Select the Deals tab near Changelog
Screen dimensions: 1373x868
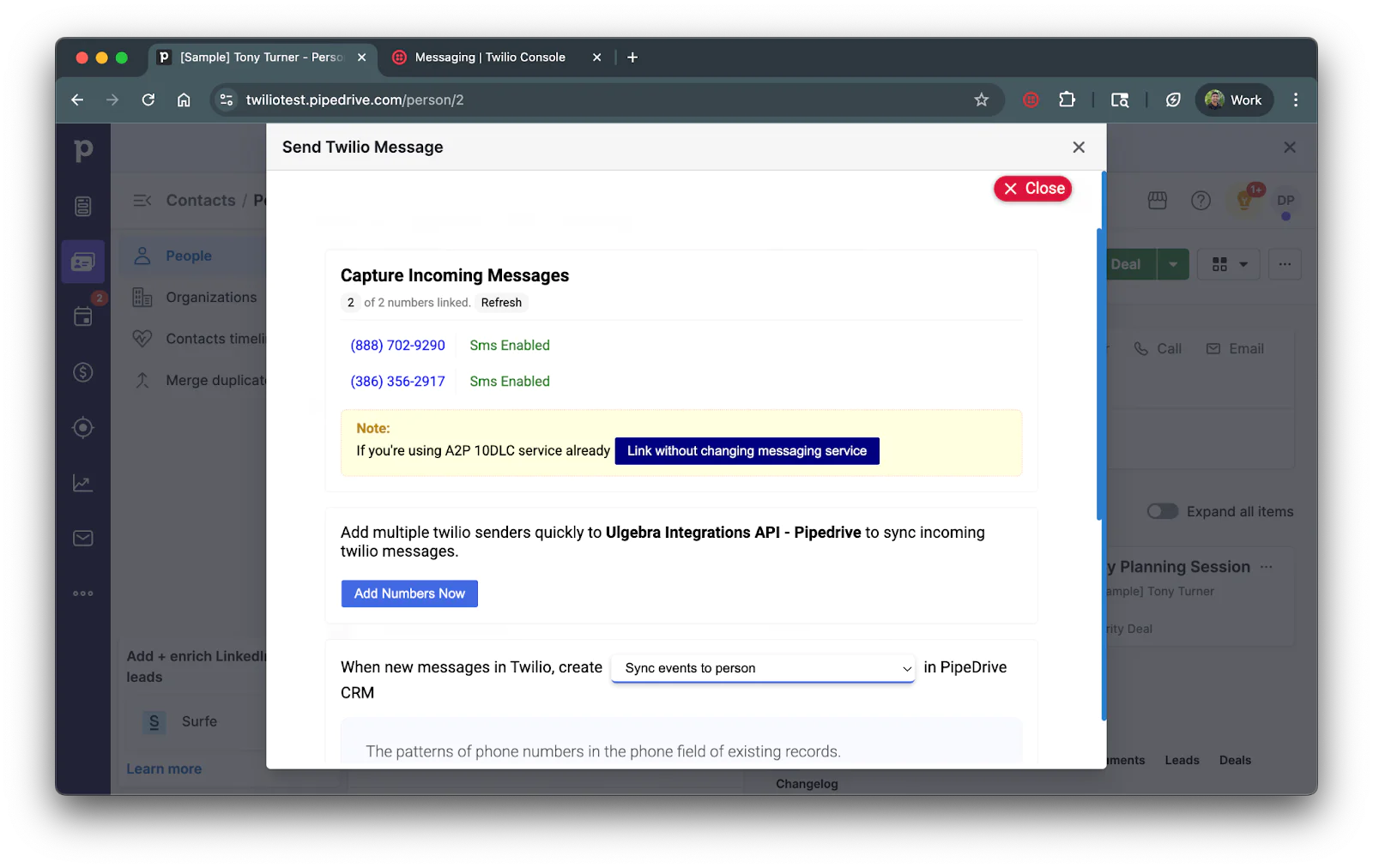coord(1235,760)
